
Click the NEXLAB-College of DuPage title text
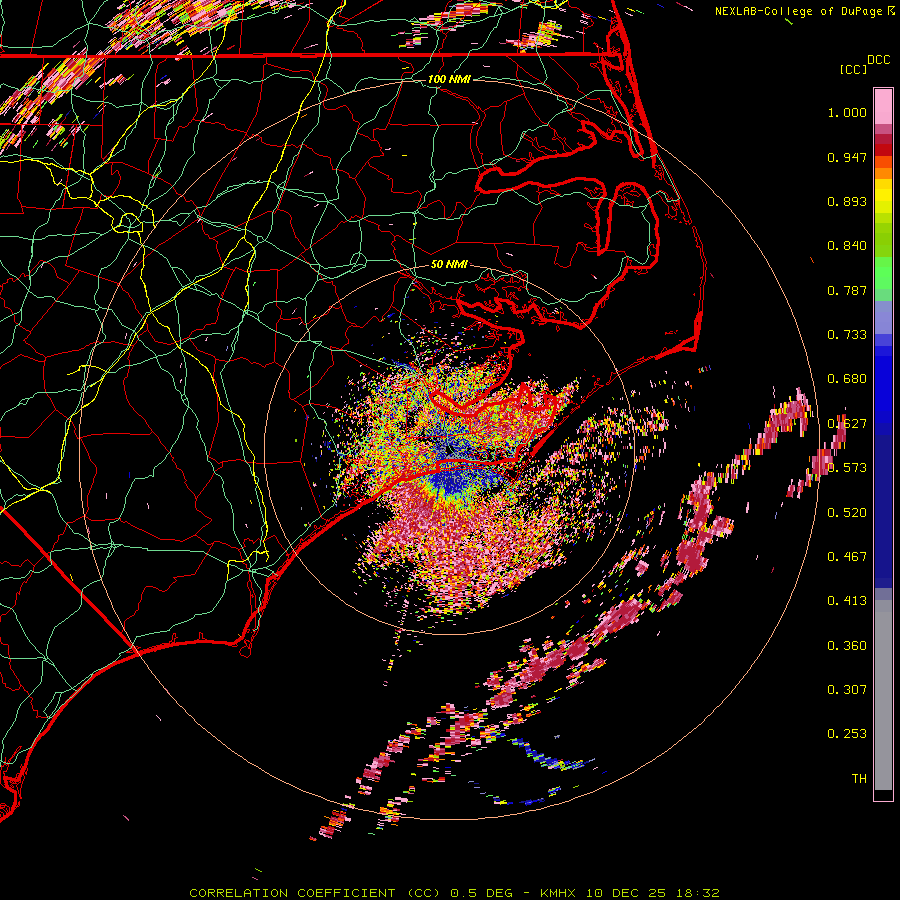[798, 11]
